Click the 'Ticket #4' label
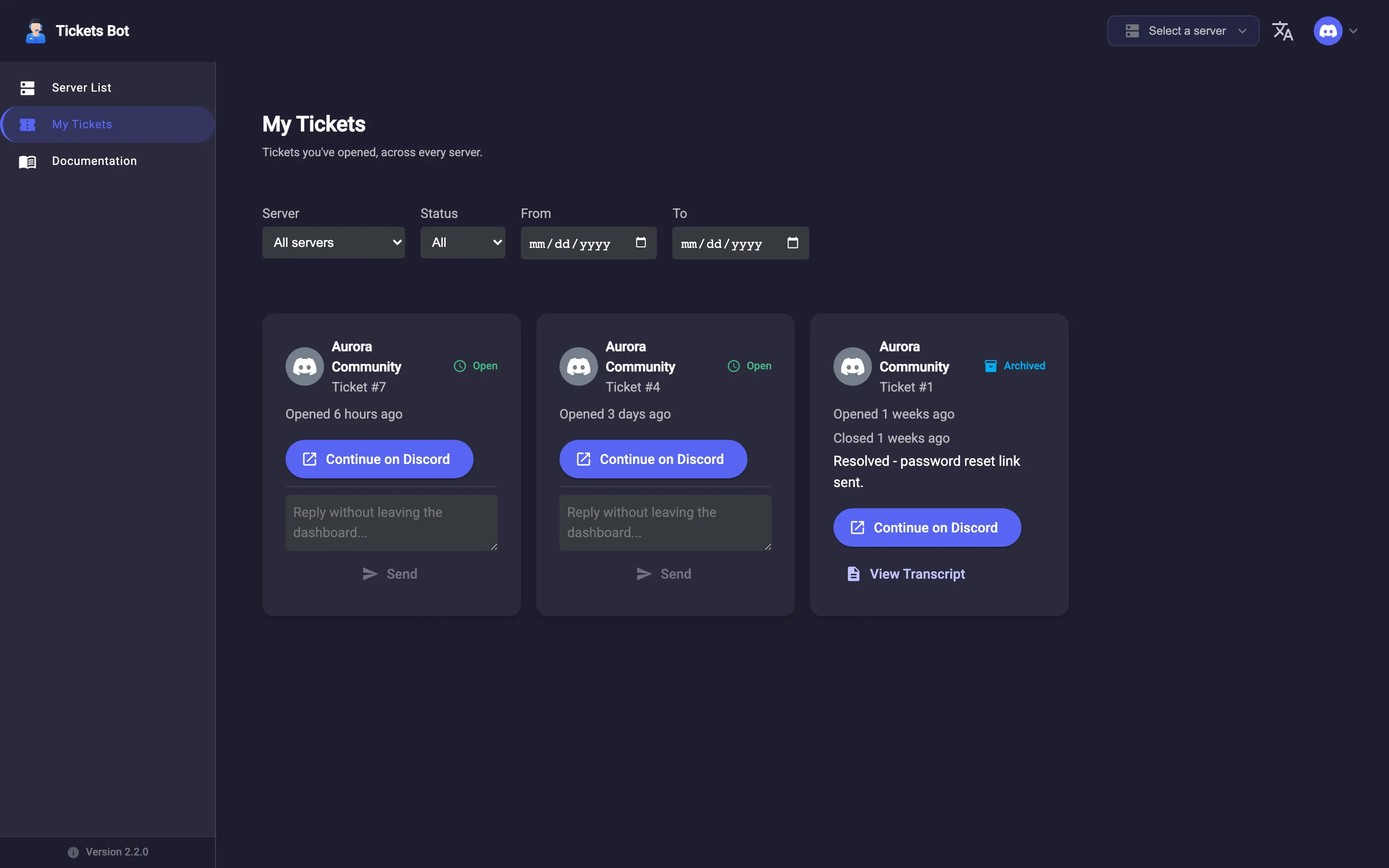This screenshot has width=1389, height=868. 632,388
